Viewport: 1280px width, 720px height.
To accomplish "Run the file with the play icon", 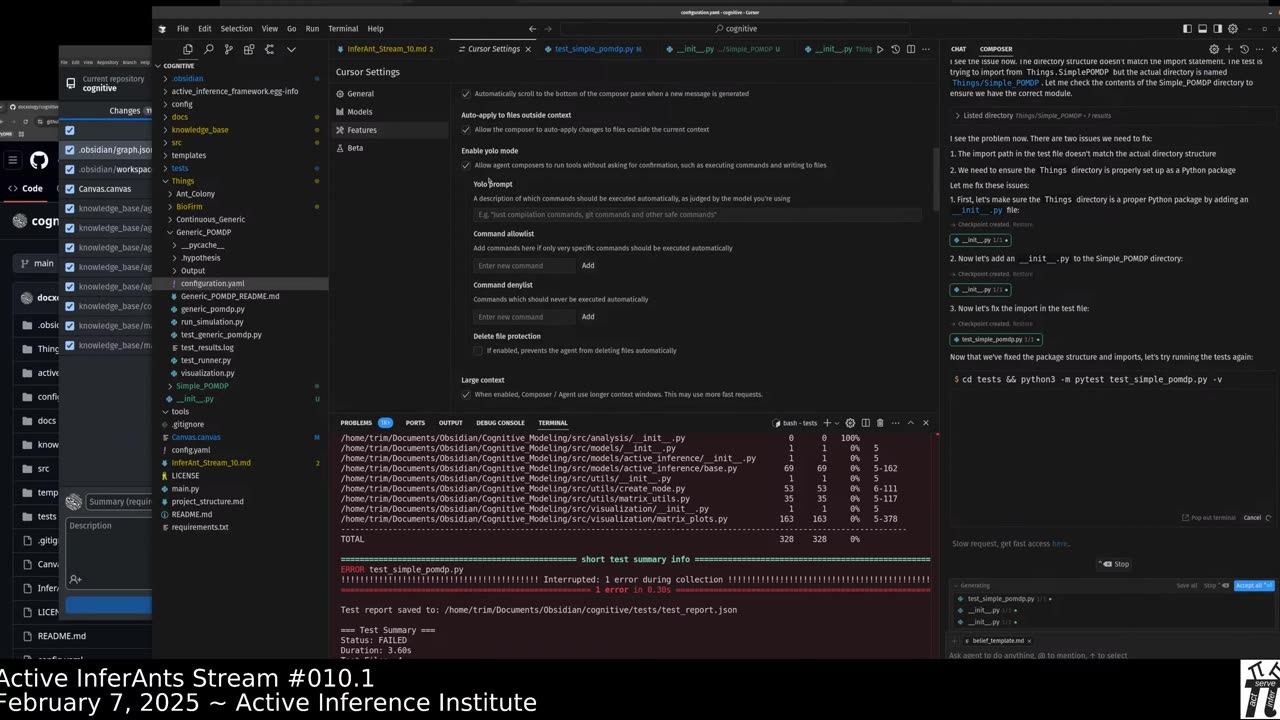I will click(880, 49).
